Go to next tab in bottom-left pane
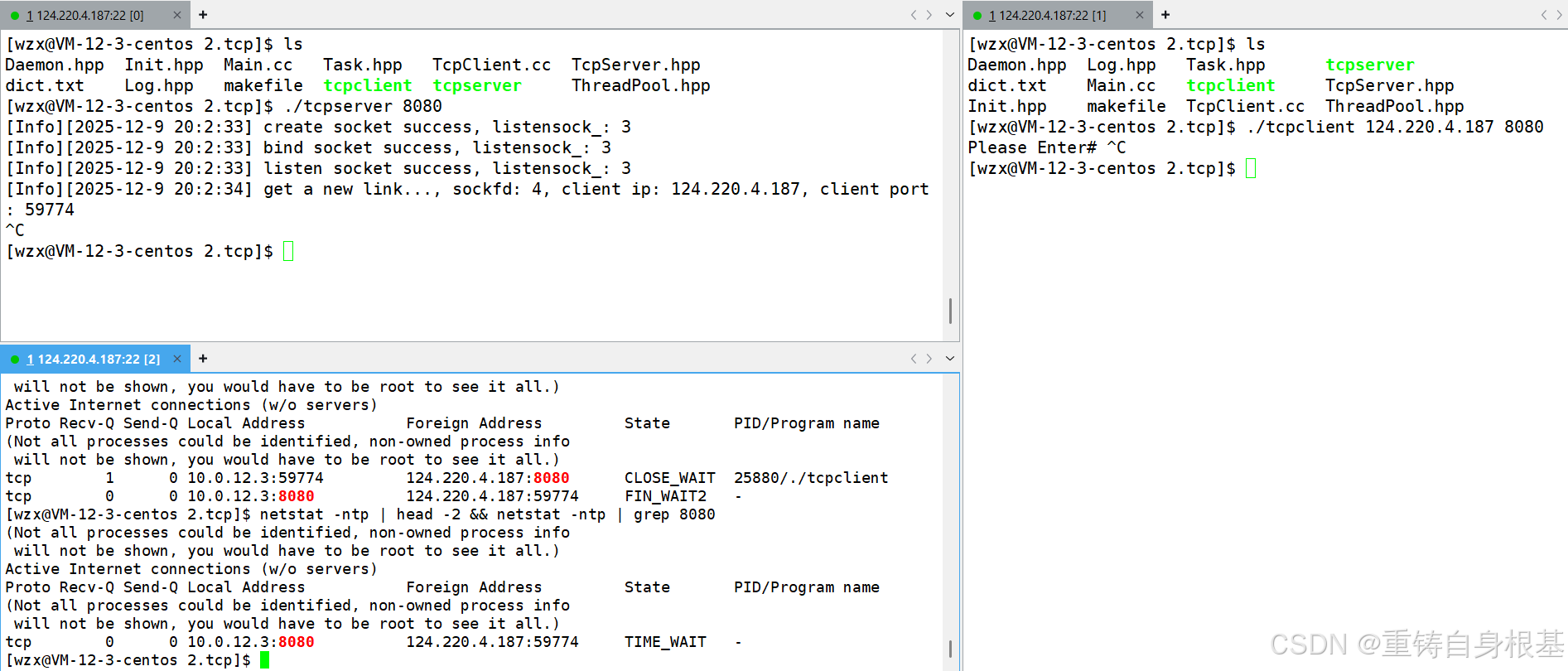This screenshot has width=1568, height=671. click(x=929, y=359)
